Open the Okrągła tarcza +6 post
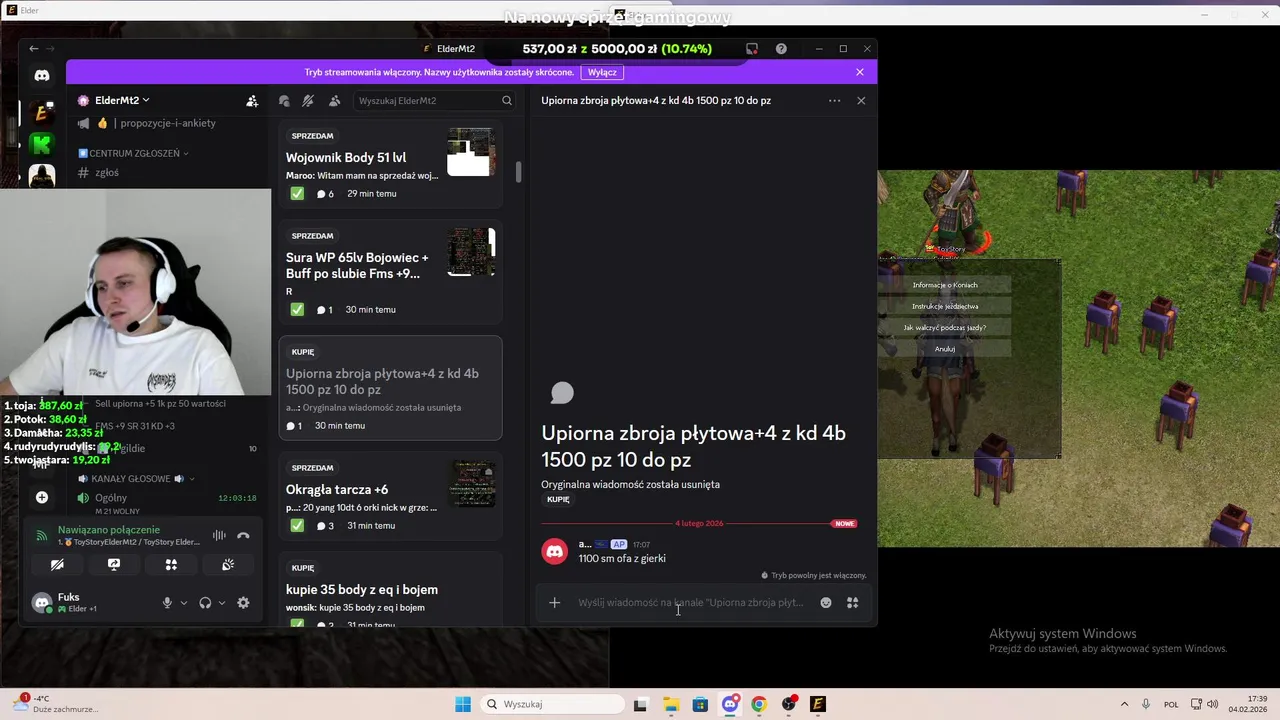The image size is (1280, 720). coord(390,497)
